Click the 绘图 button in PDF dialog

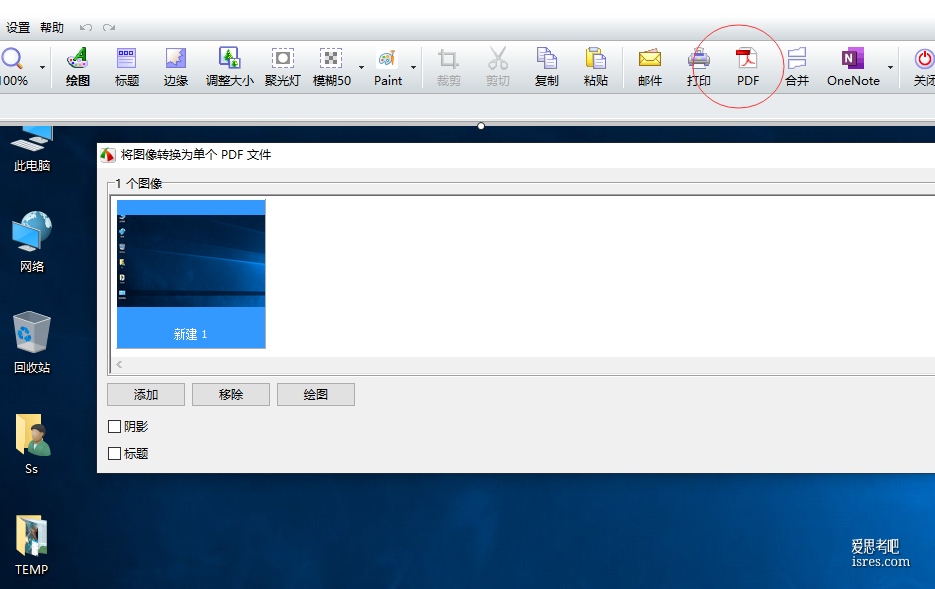tap(316, 395)
